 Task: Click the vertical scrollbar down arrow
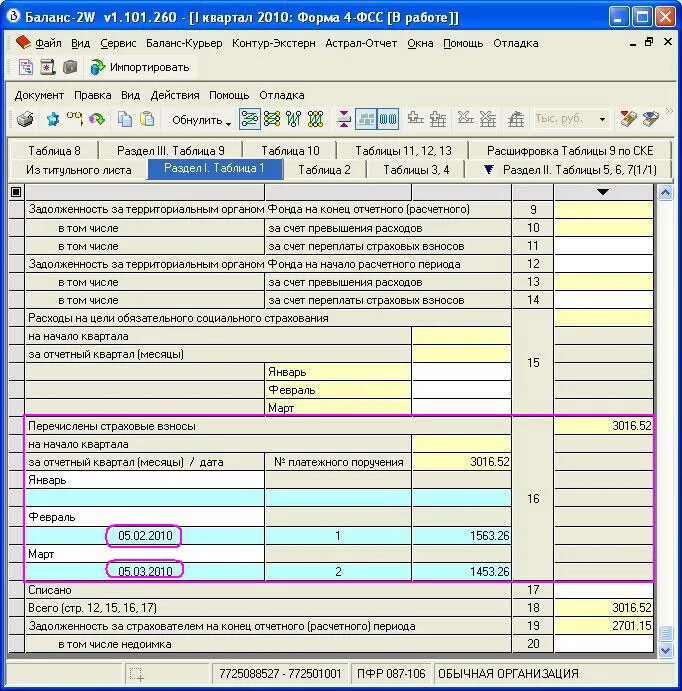click(665, 650)
